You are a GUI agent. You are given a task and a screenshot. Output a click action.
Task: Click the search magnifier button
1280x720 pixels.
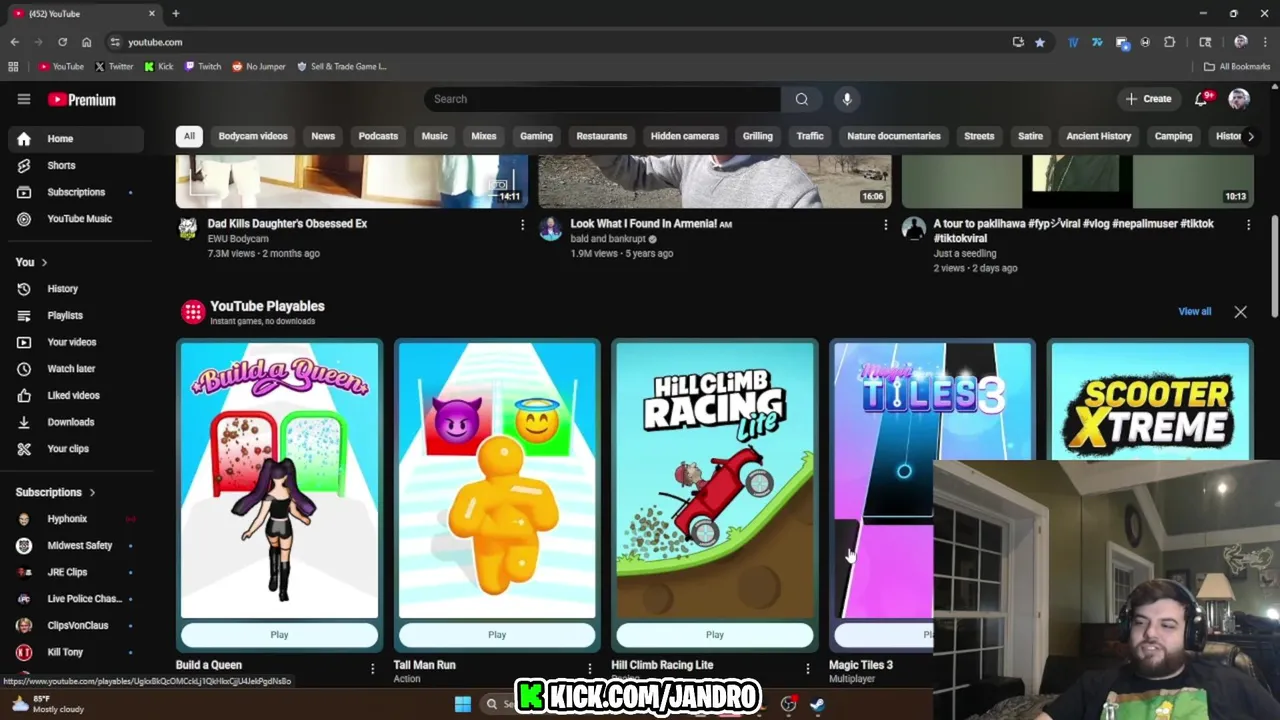(x=801, y=99)
